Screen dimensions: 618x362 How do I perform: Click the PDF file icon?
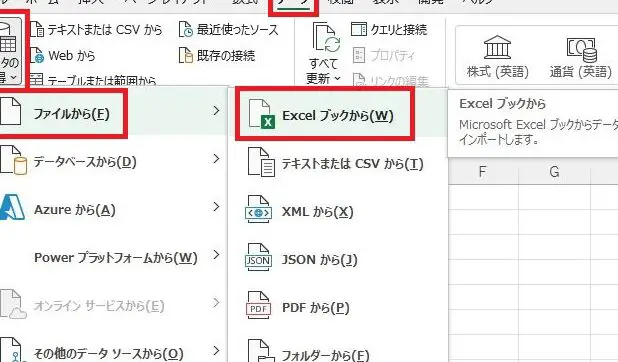pyautogui.click(x=259, y=306)
